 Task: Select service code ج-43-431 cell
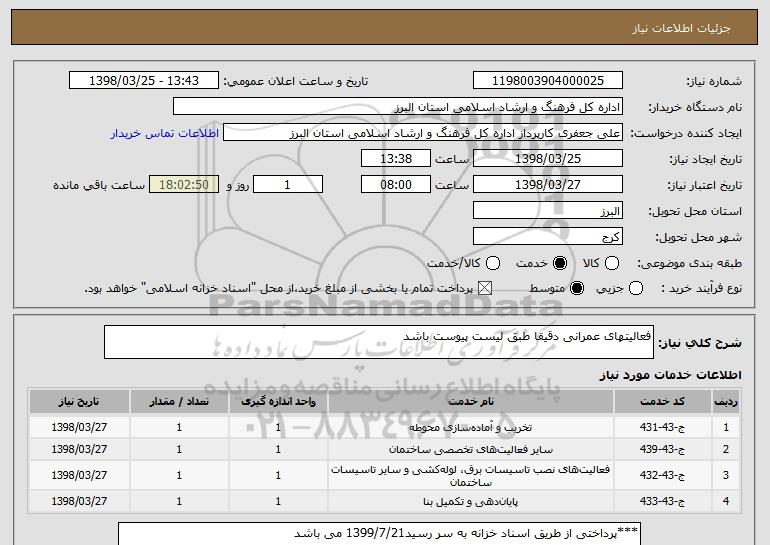662,427
